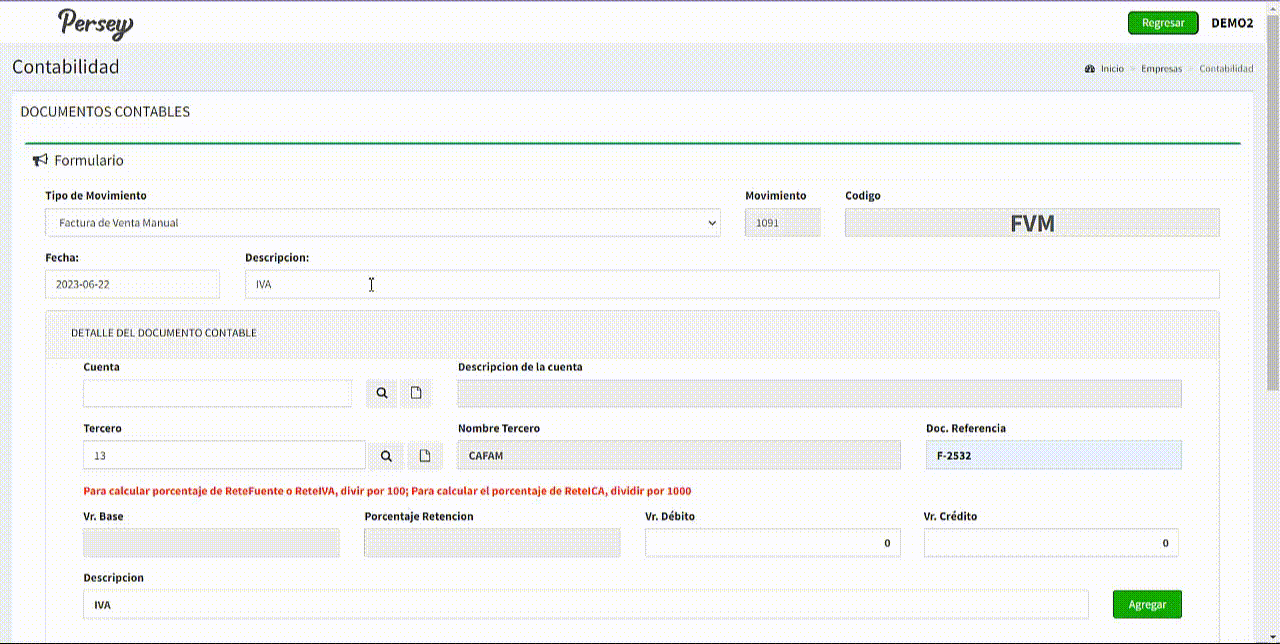This screenshot has height=644, width=1280.
Task: Click the Vr. Crédito amount field
Action: 1050,543
